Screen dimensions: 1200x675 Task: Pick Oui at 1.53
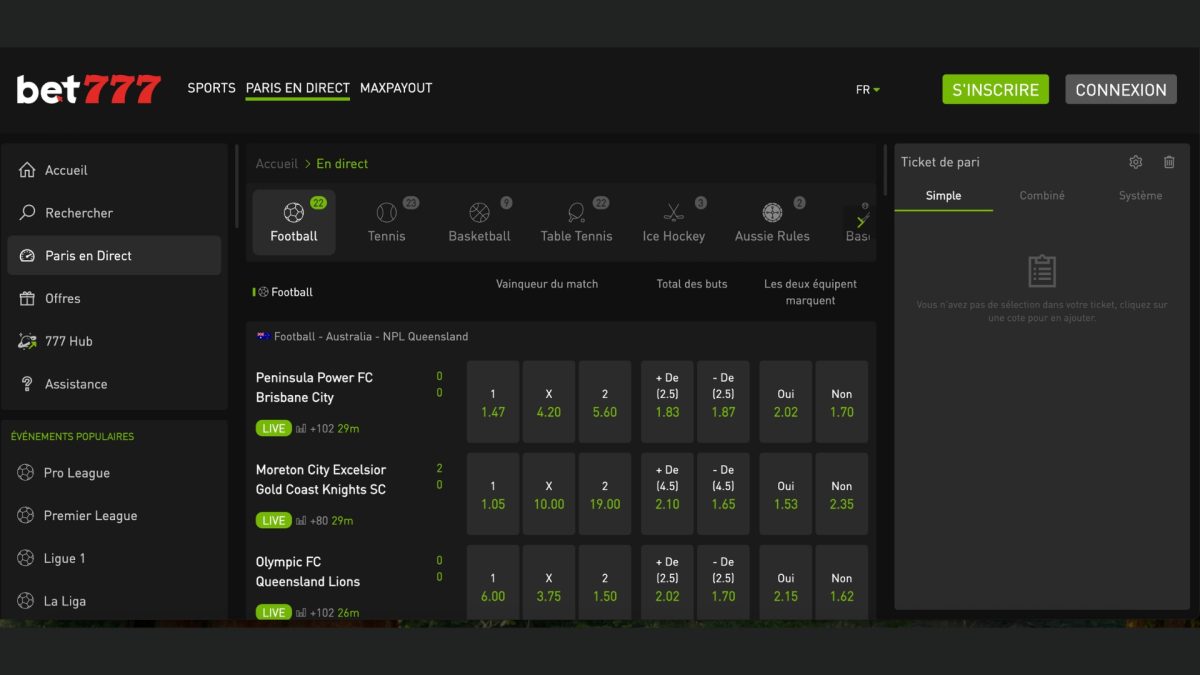click(786, 494)
